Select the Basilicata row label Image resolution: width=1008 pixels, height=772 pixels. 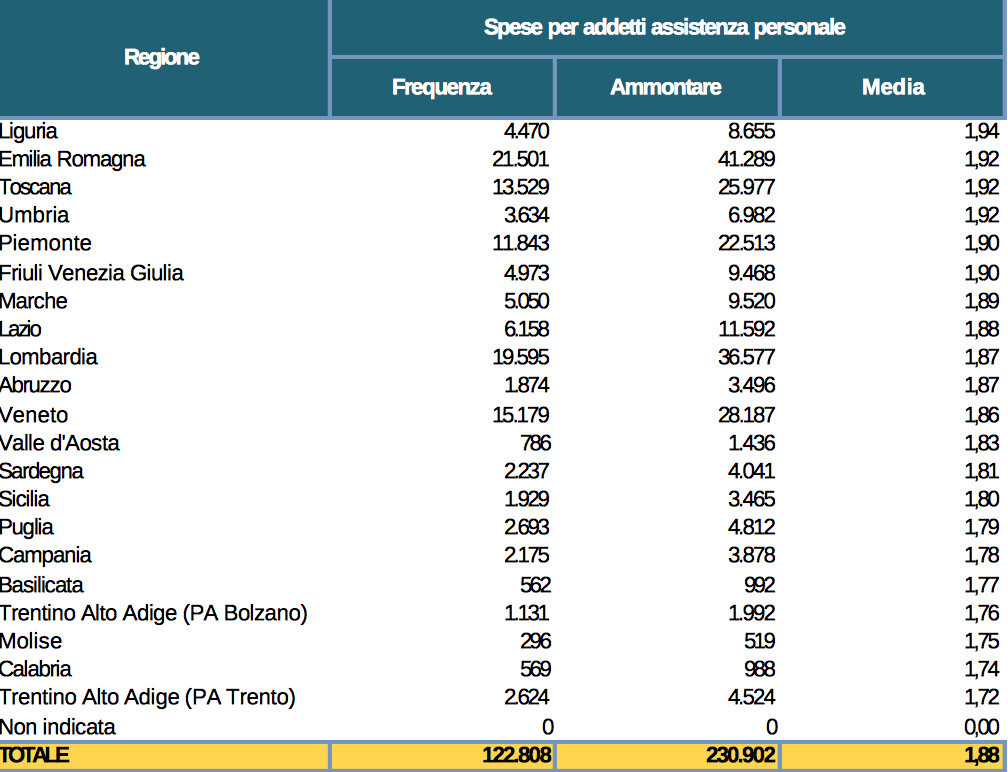[42, 586]
